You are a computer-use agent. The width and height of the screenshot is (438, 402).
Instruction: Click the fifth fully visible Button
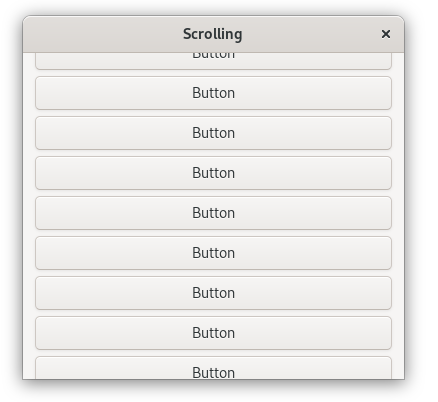213,253
